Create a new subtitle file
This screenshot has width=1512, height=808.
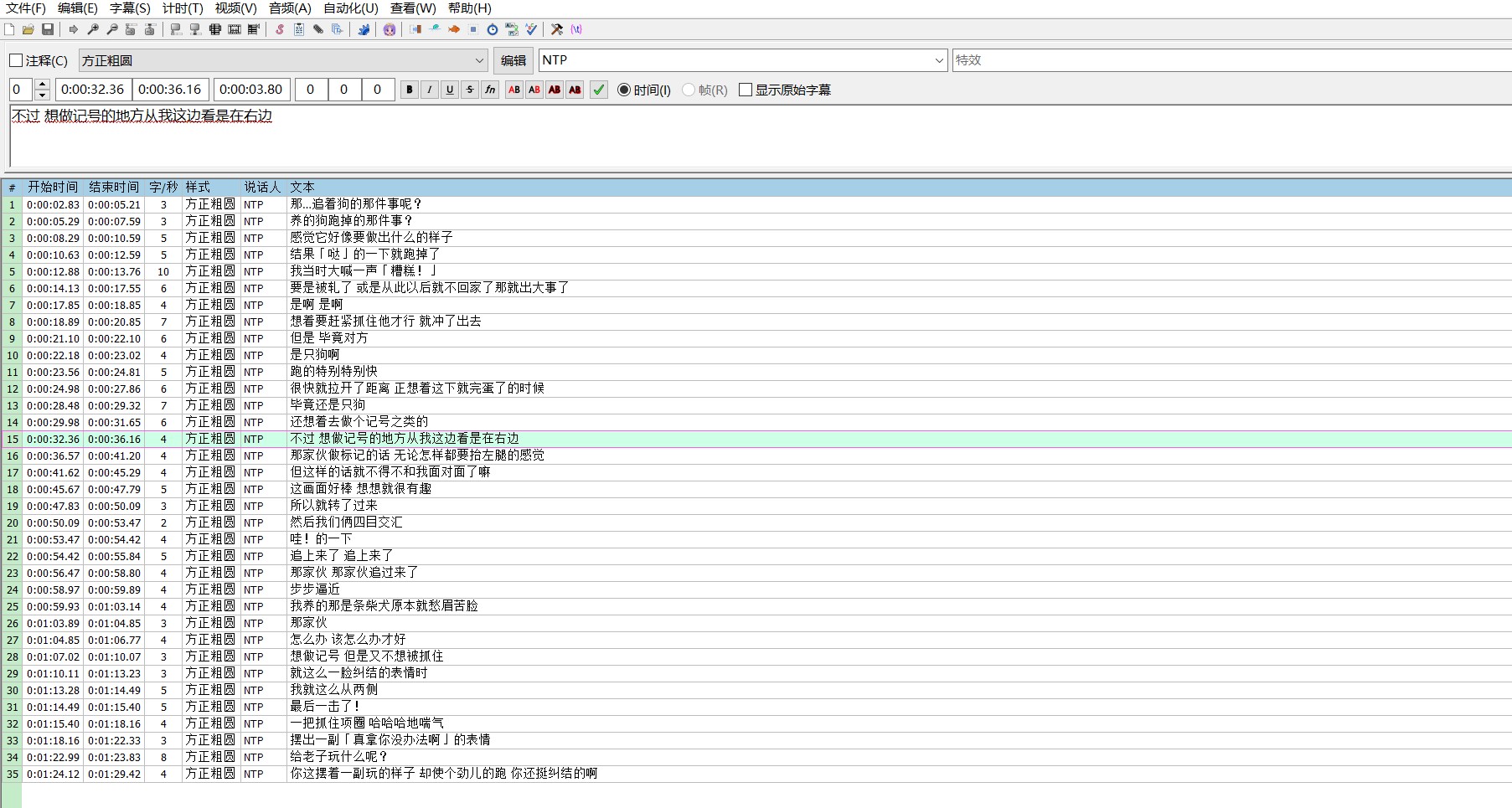[9, 29]
